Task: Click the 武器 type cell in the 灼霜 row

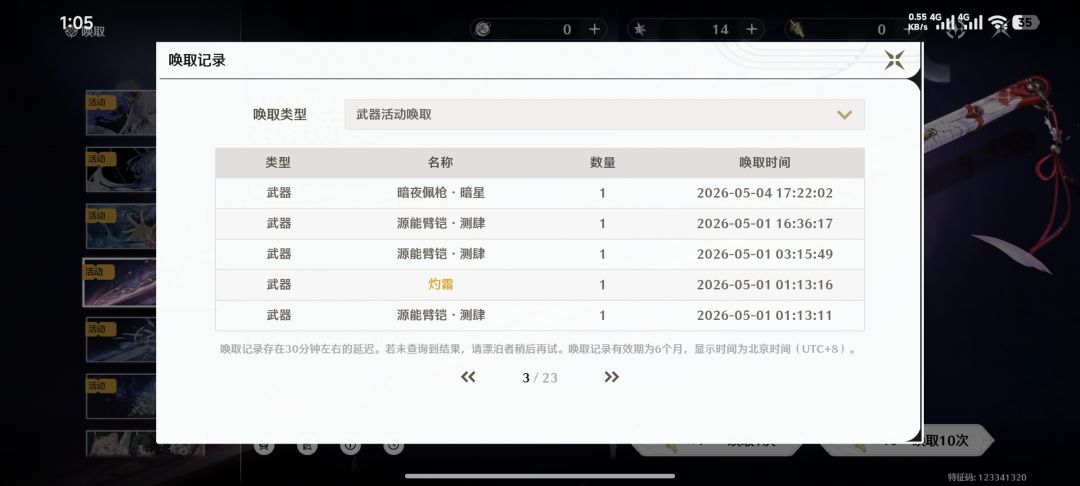Action: tap(278, 284)
